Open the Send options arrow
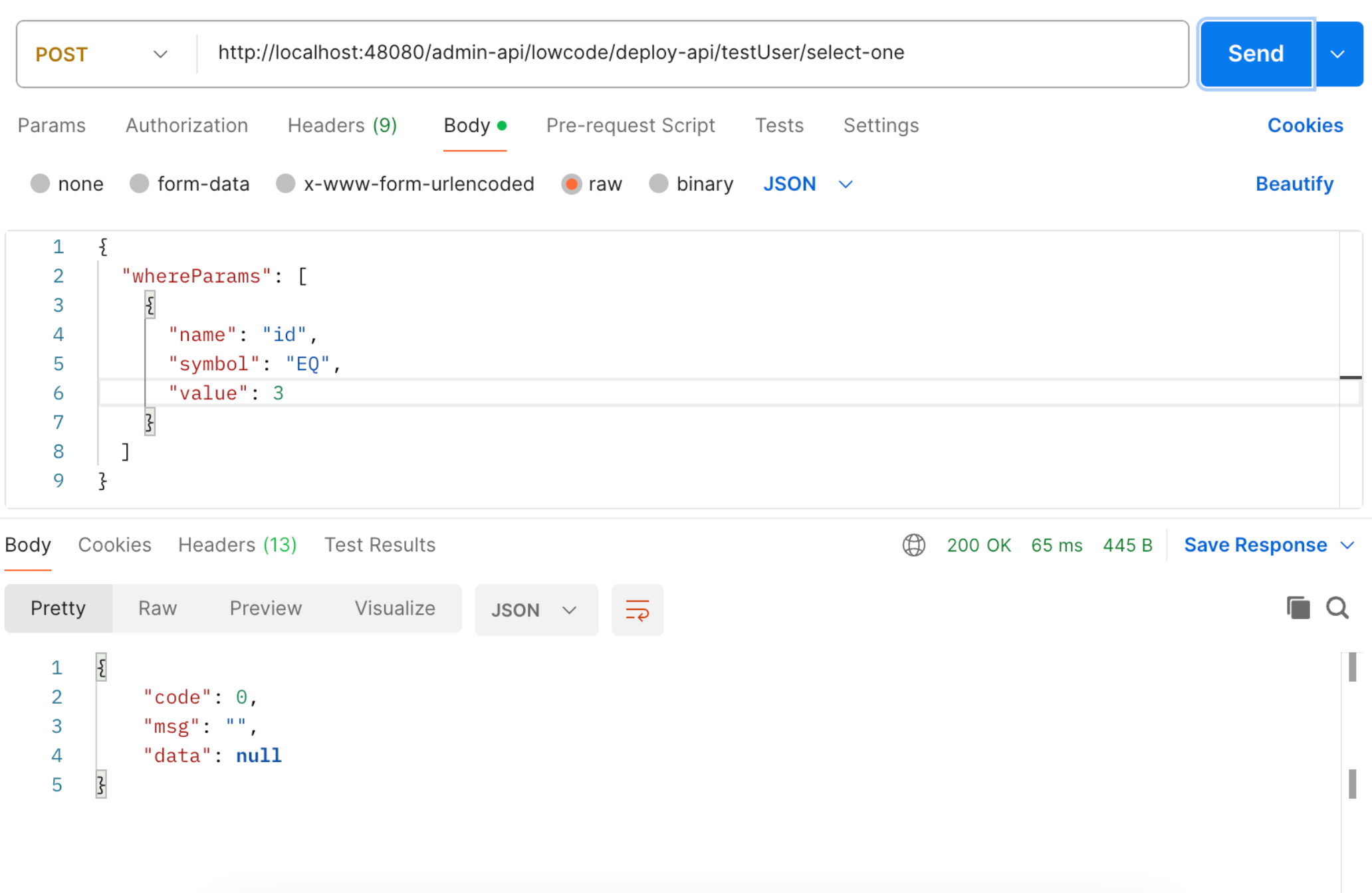The height and width of the screenshot is (893, 1372). tap(1338, 54)
